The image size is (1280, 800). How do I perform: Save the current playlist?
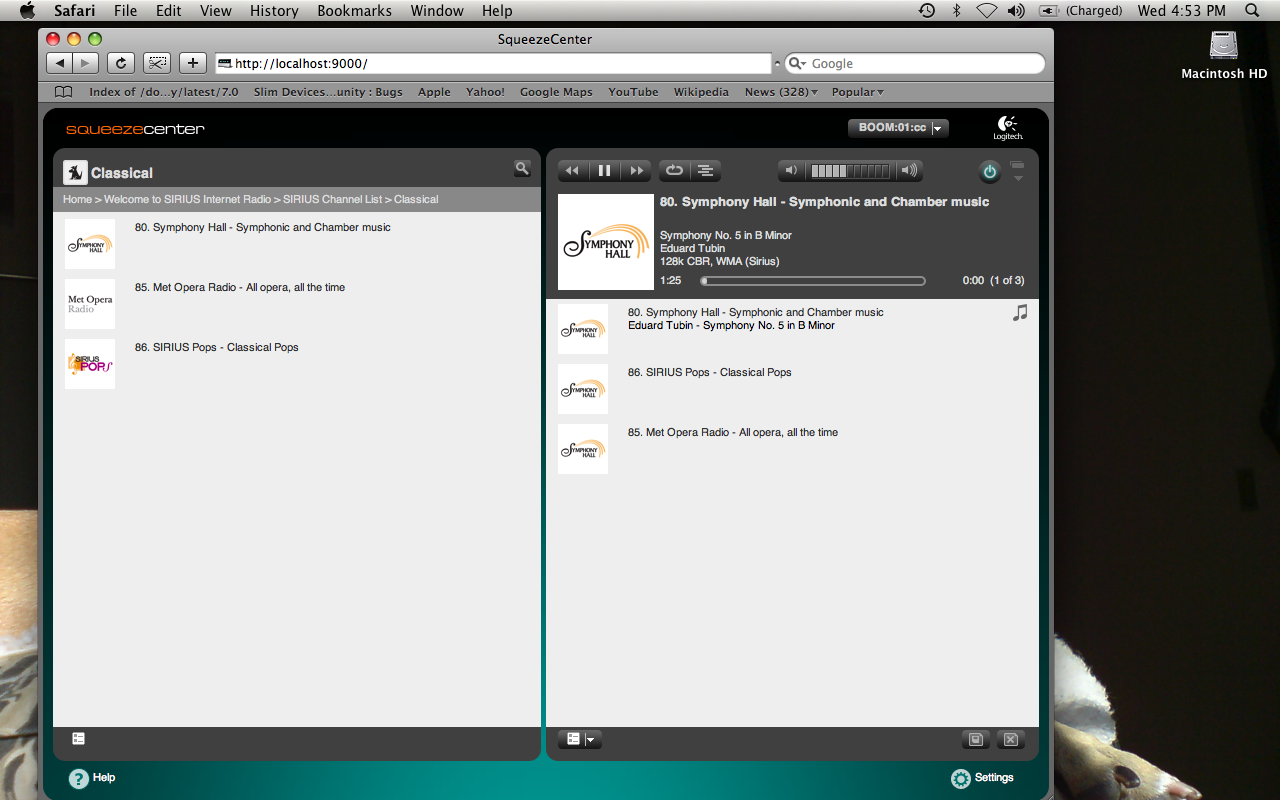tap(976, 739)
